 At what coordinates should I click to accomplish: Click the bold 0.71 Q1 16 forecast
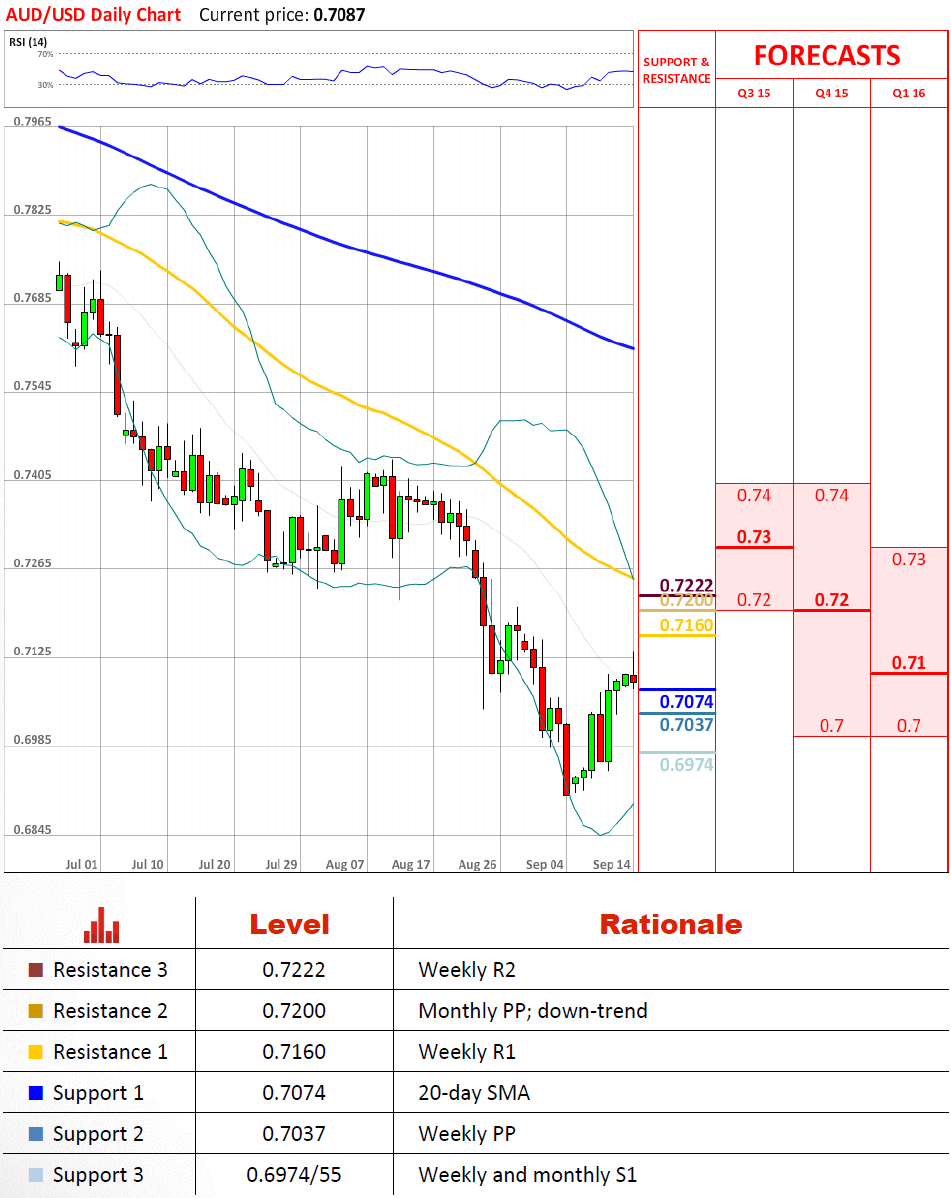pos(909,662)
